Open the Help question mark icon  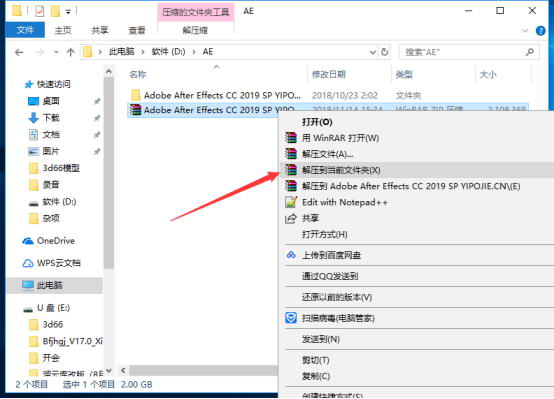[x=541, y=31]
